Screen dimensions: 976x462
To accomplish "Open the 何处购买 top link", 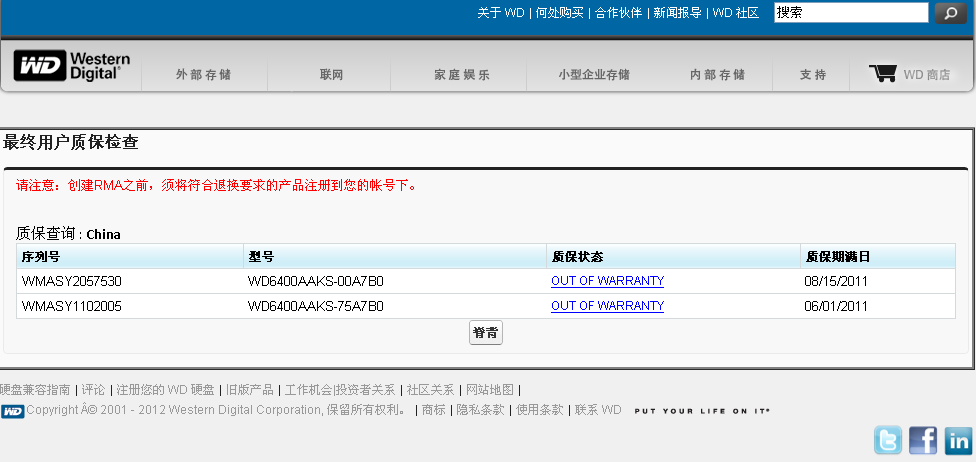I will [559, 13].
